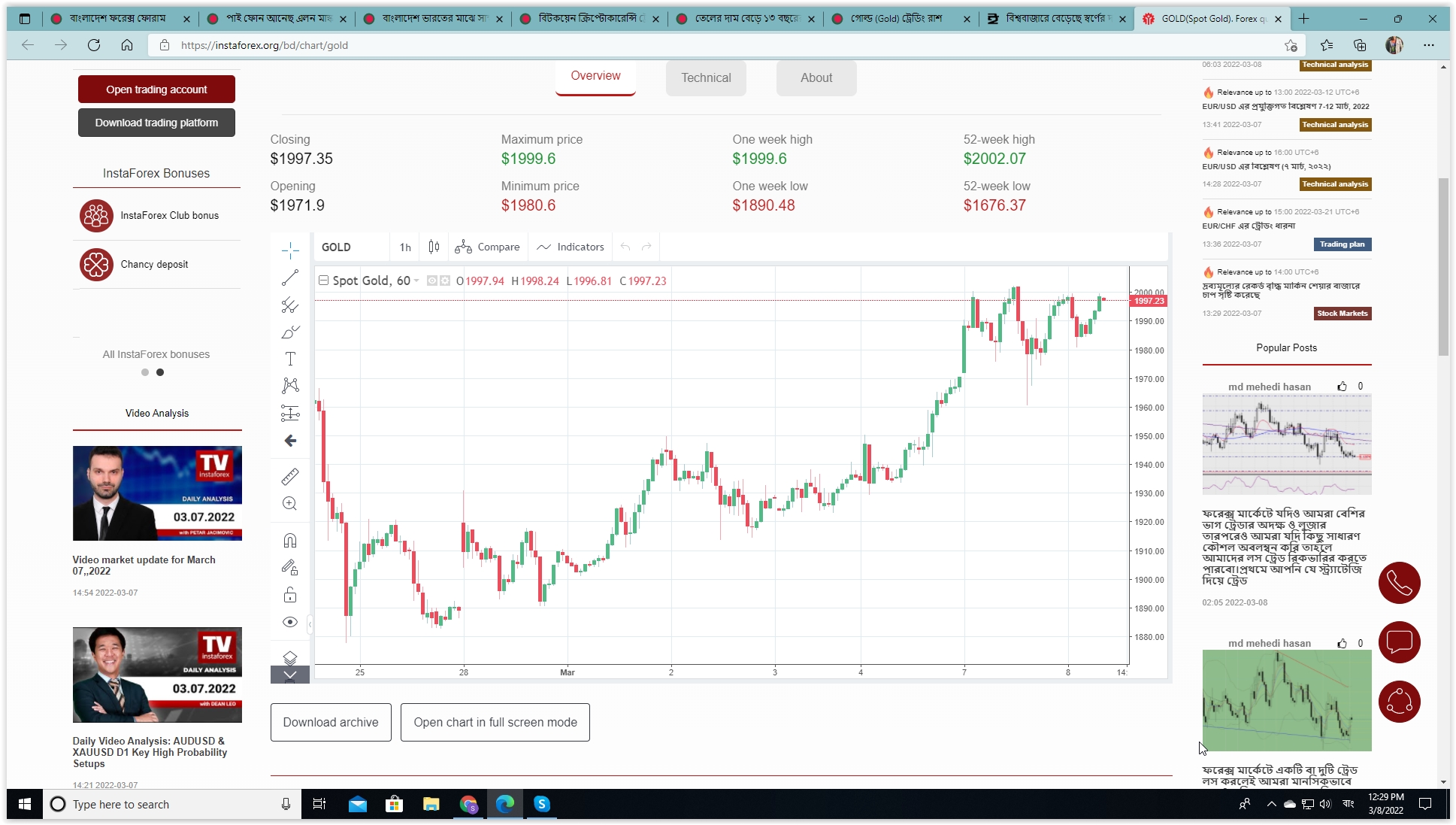
Task: Select the zoom in magnifier tool
Action: point(290,504)
